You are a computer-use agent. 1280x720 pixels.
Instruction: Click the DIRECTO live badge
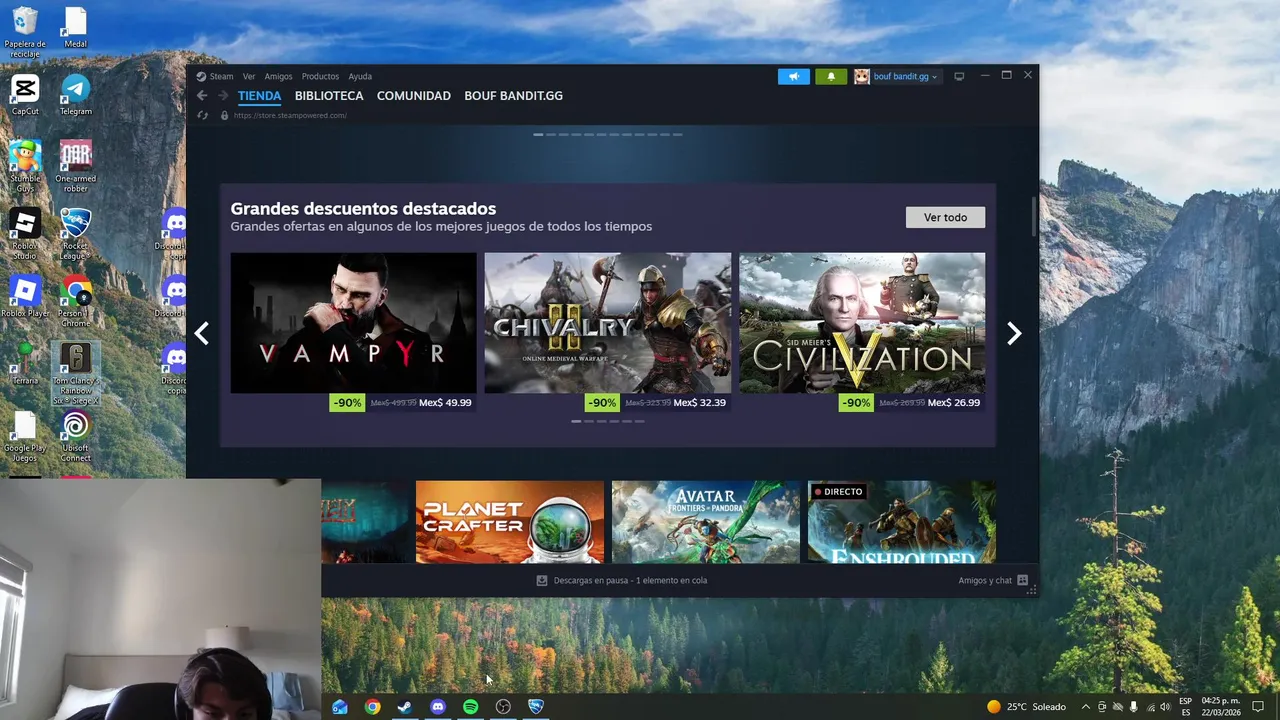pos(838,492)
